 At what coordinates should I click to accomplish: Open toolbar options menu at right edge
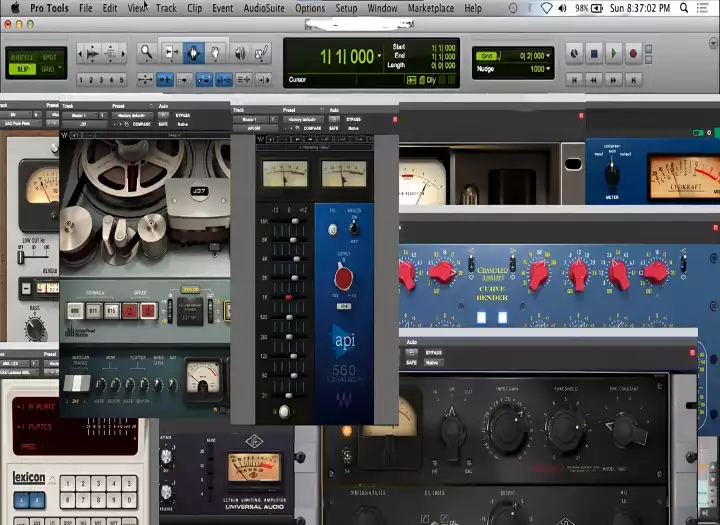coord(713,43)
